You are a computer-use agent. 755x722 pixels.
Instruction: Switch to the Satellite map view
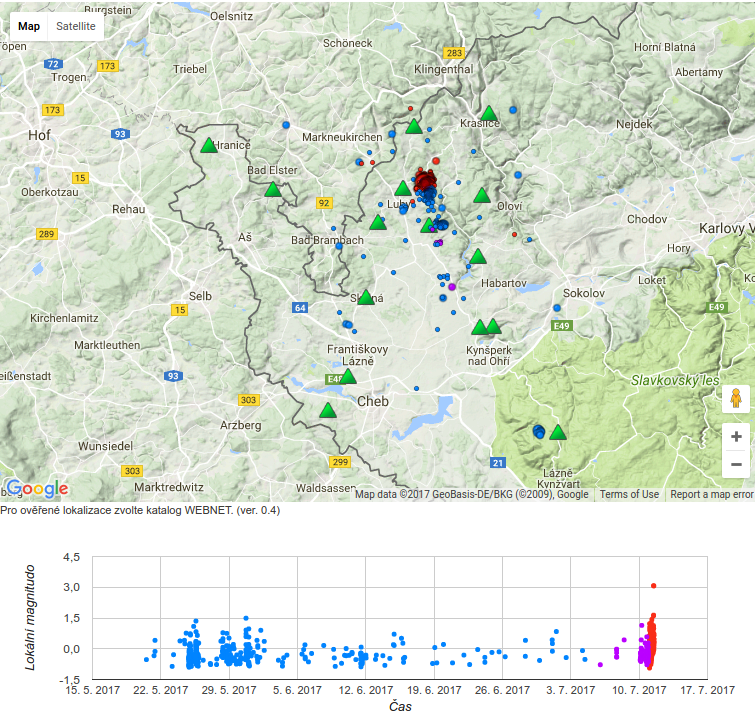pos(76,26)
